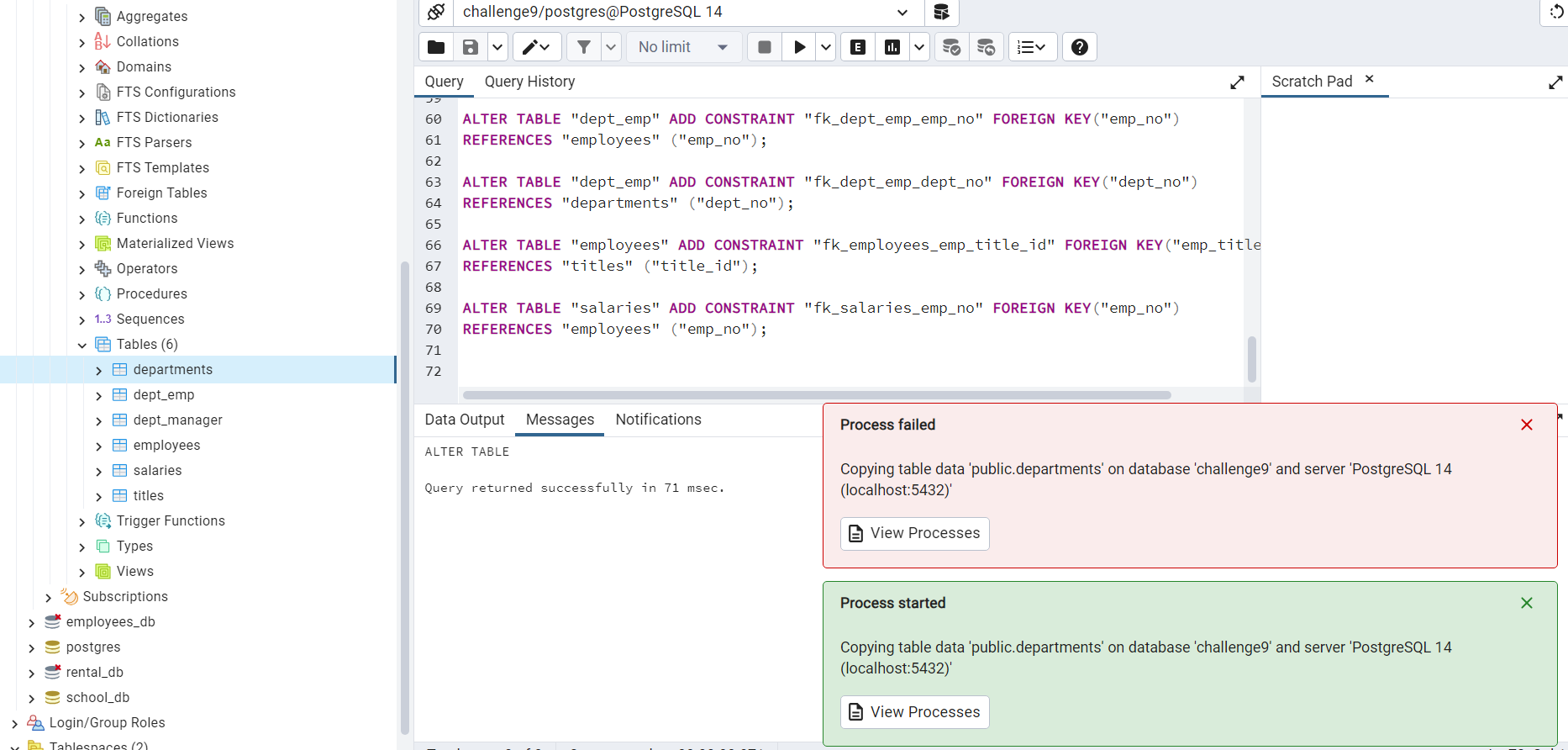Select the employees table in tree
This screenshot has height=750, width=1568.
[166, 446]
